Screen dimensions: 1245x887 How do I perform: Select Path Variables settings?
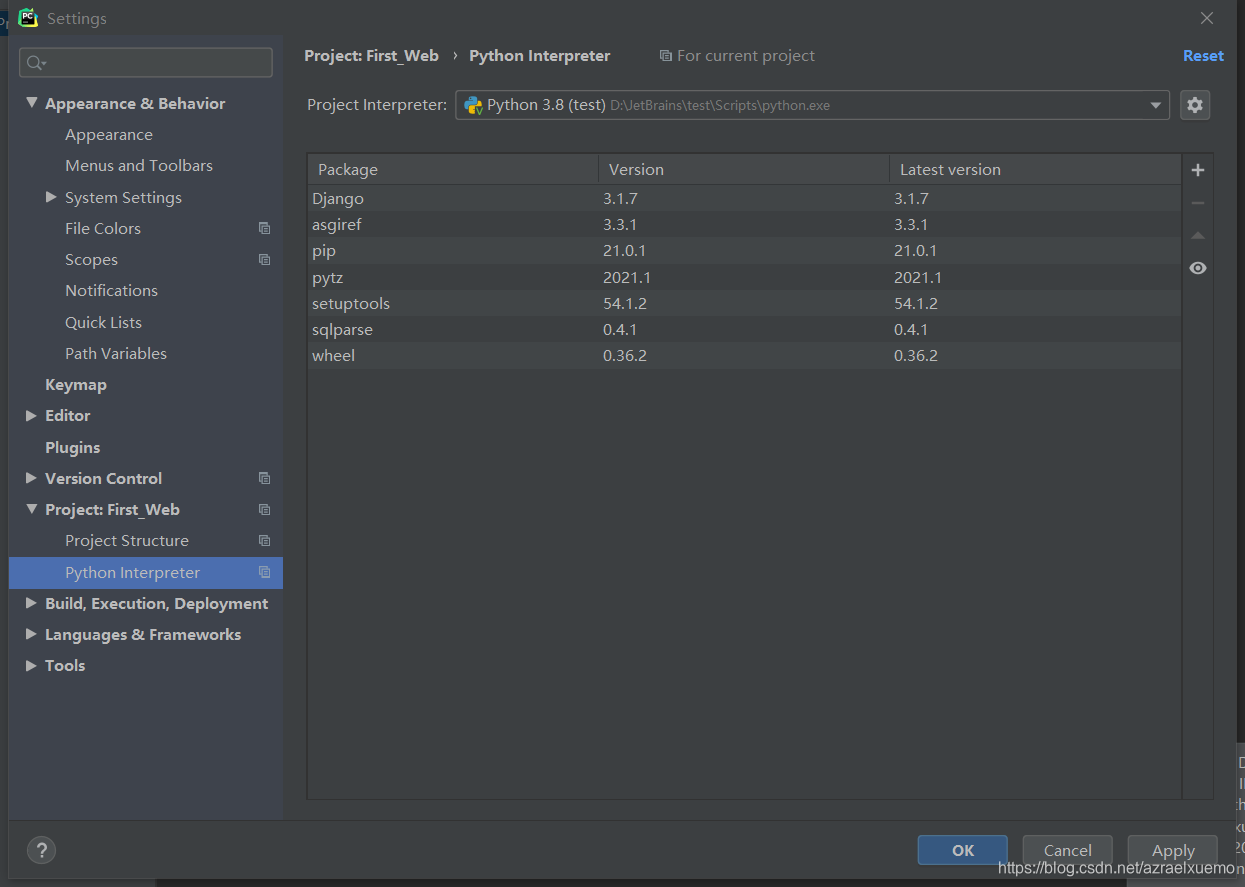click(x=116, y=353)
